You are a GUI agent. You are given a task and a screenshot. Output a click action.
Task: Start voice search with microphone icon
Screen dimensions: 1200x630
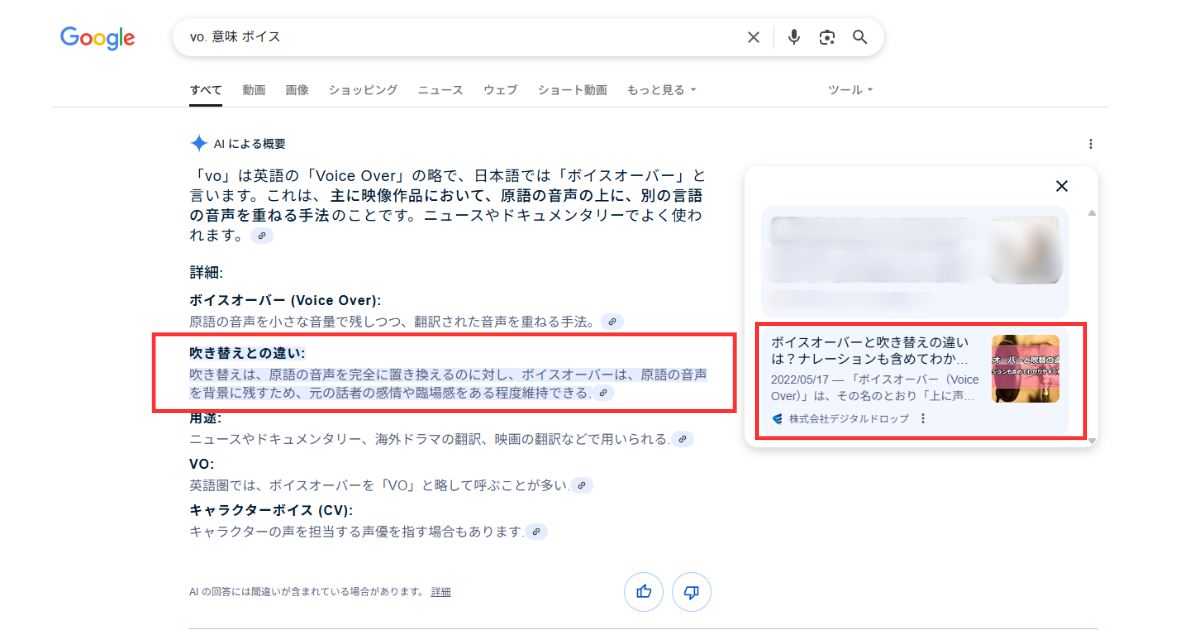[794, 37]
